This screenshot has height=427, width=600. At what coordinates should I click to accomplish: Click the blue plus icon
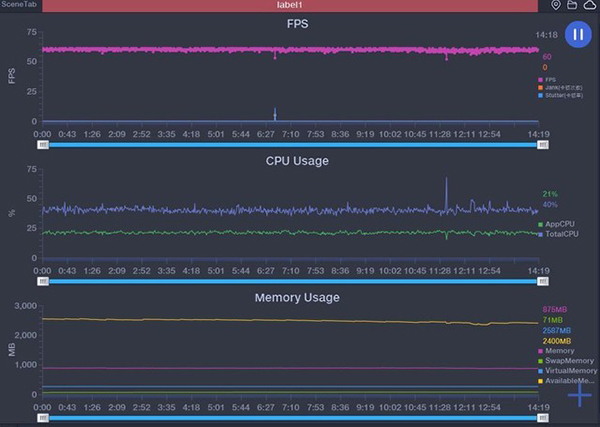coord(579,395)
